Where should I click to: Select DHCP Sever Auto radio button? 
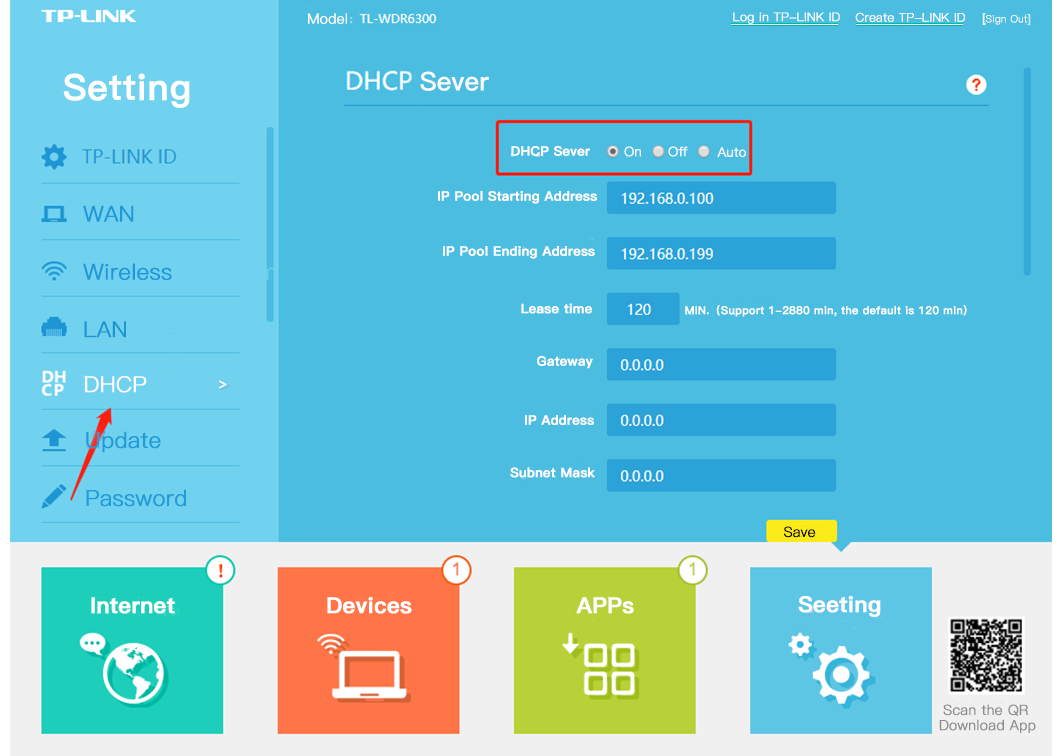point(704,151)
